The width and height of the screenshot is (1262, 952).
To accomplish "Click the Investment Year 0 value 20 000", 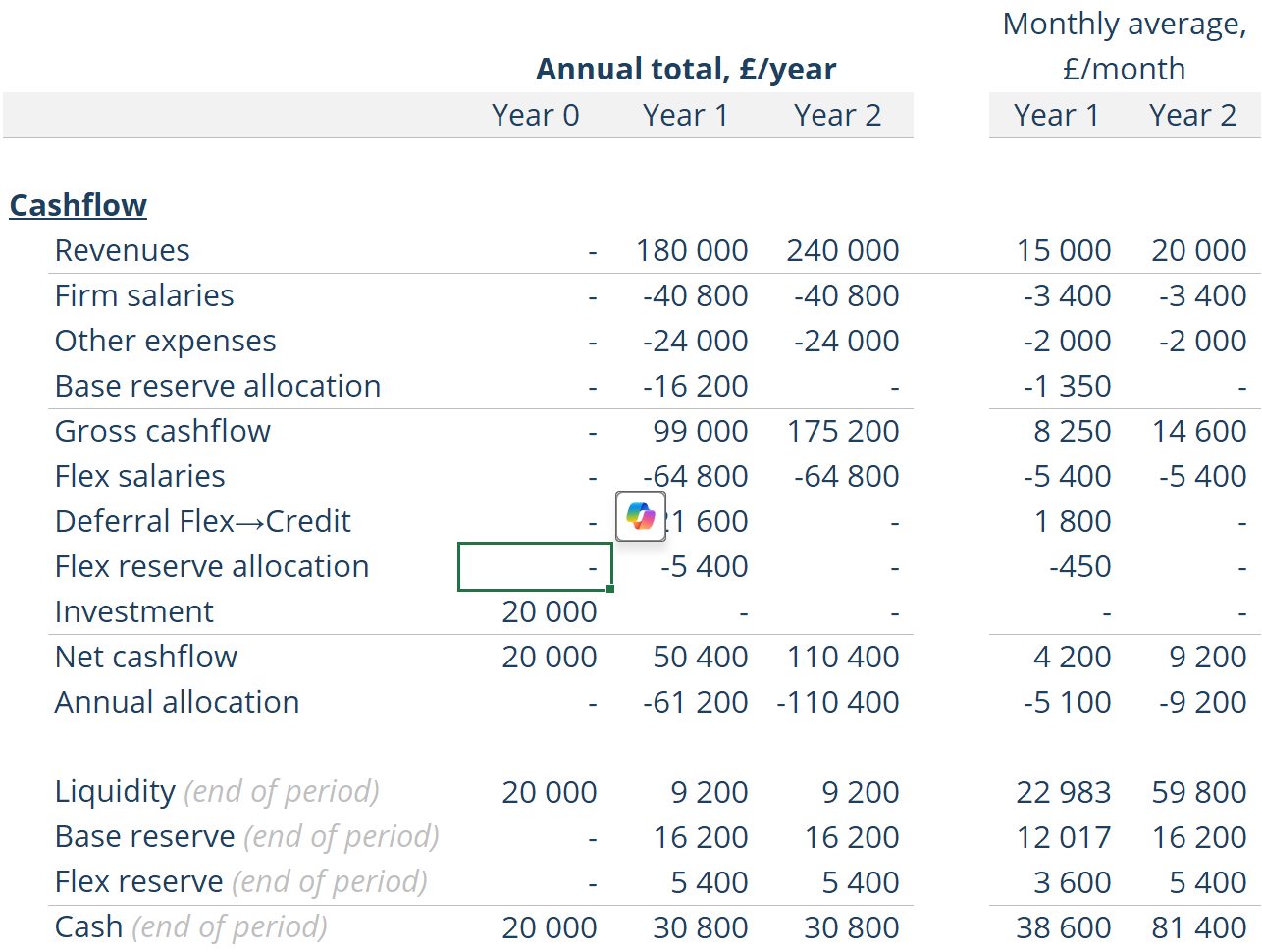I will [549, 611].
